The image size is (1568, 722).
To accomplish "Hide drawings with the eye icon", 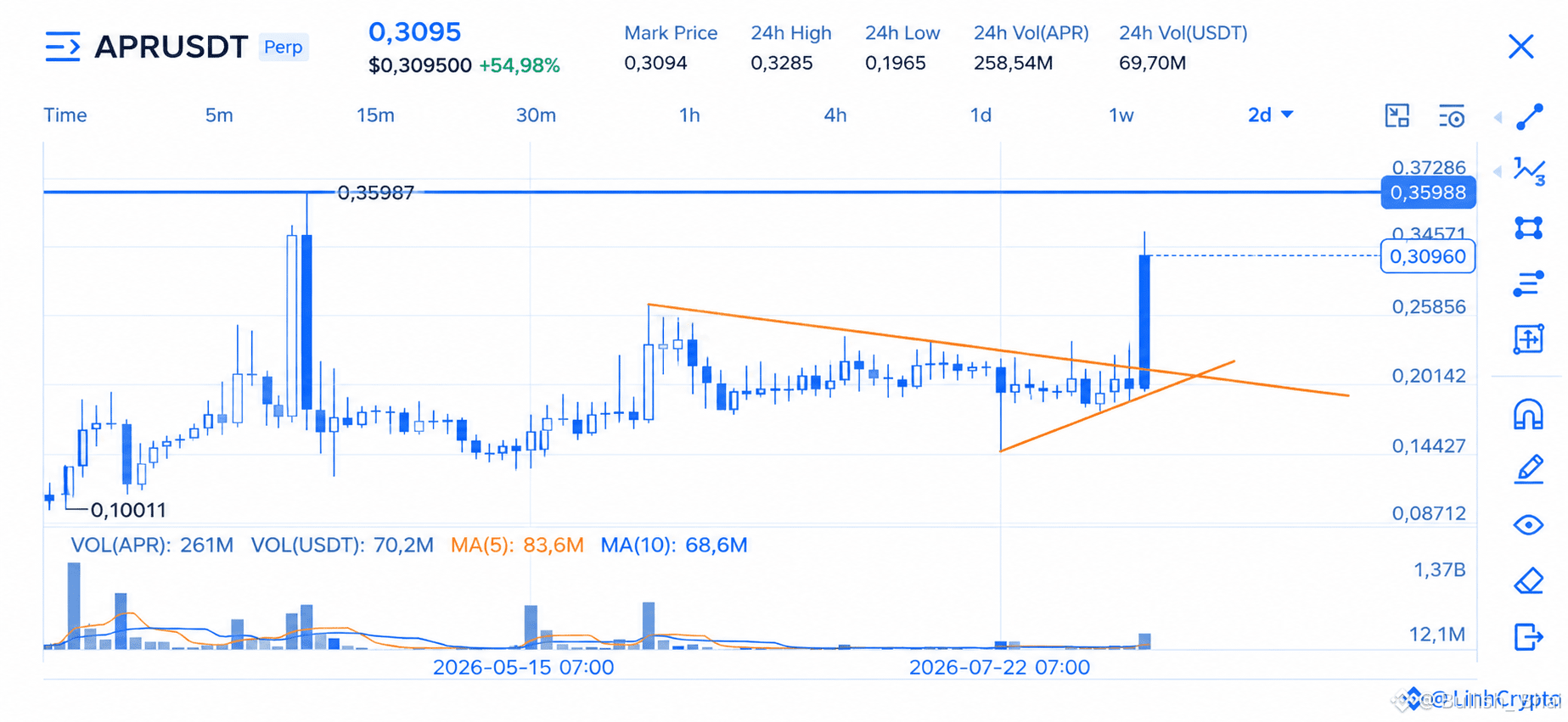I will pos(1528,525).
